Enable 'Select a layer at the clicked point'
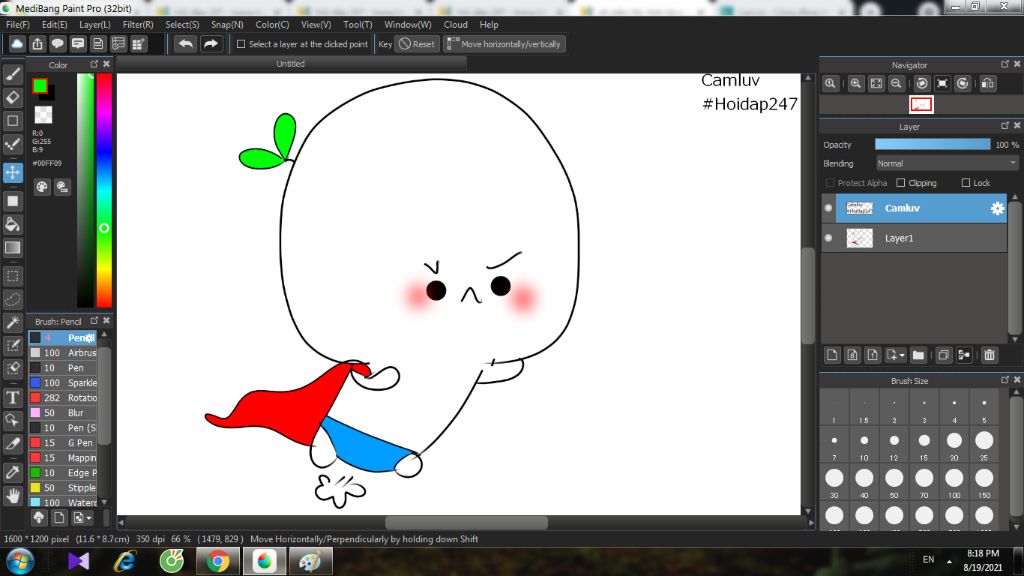Viewport: 1024px width, 576px height. (241, 44)
